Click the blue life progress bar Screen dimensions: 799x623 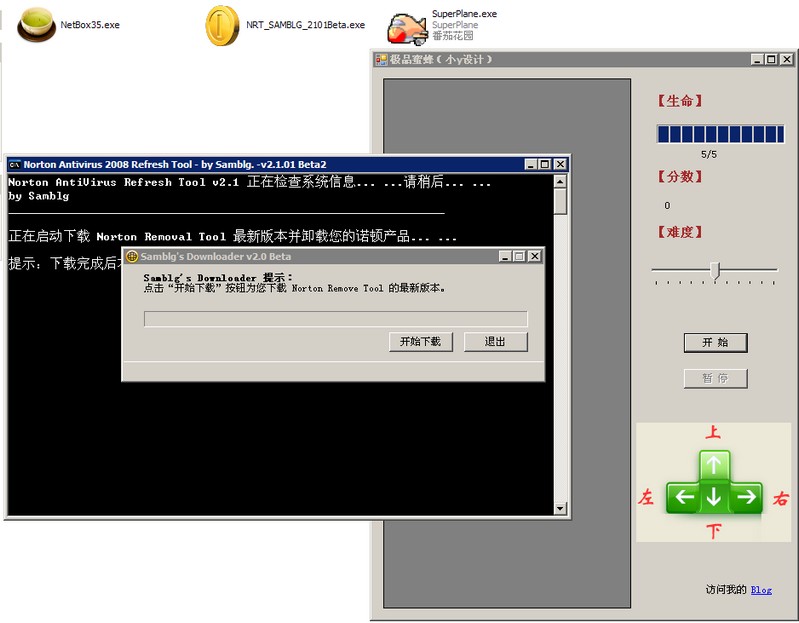(721, 134)
